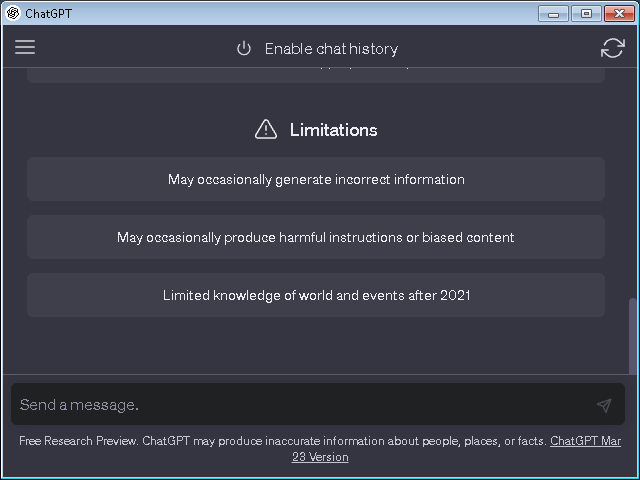This screenshot has width=640, height=480.
Task: Click 'May occasionally produce harmful instructions' card
Action: tap(316, 237)
